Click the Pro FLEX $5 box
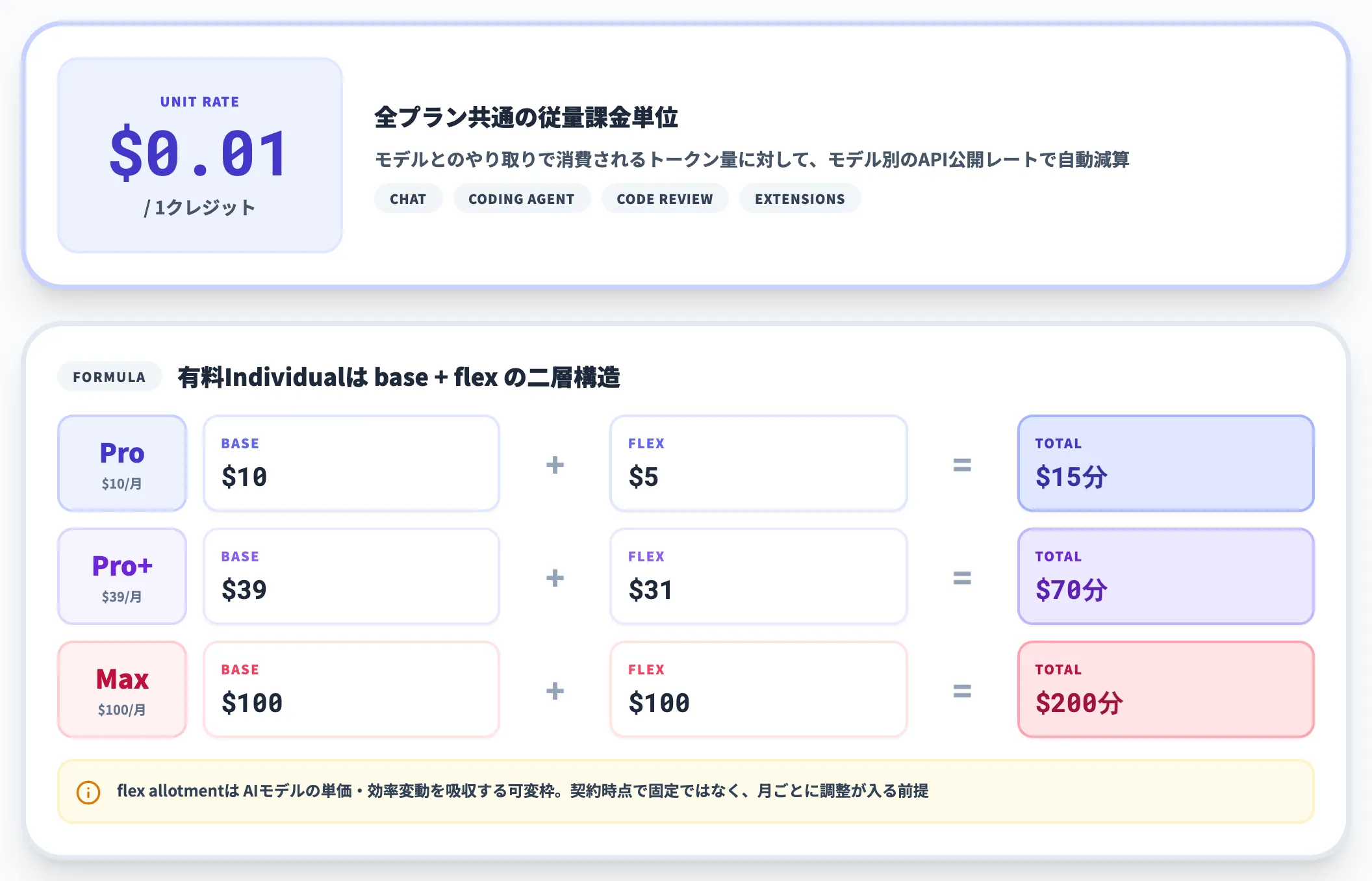 (759, 464)
